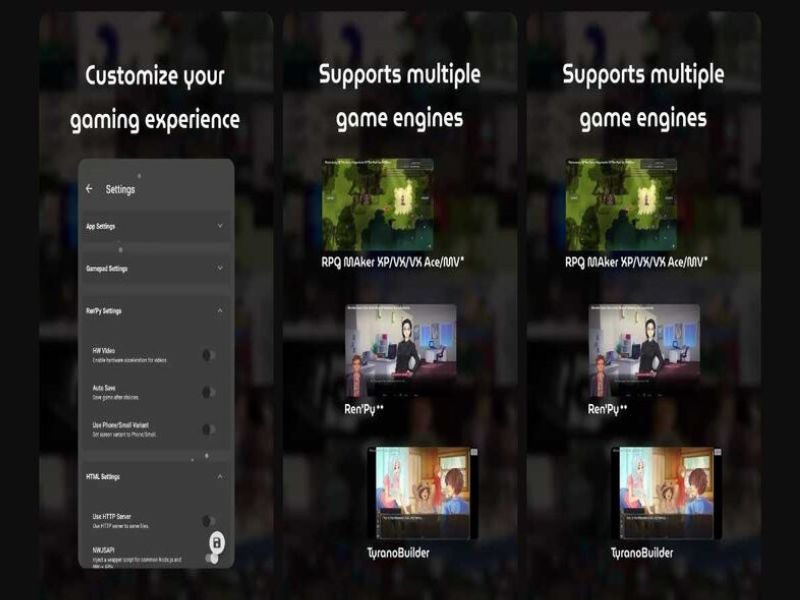Click the rightmost panel's TyranoBuilder caption
The width and height of the screenshot is (800, 600).
(x=642, y=553)
